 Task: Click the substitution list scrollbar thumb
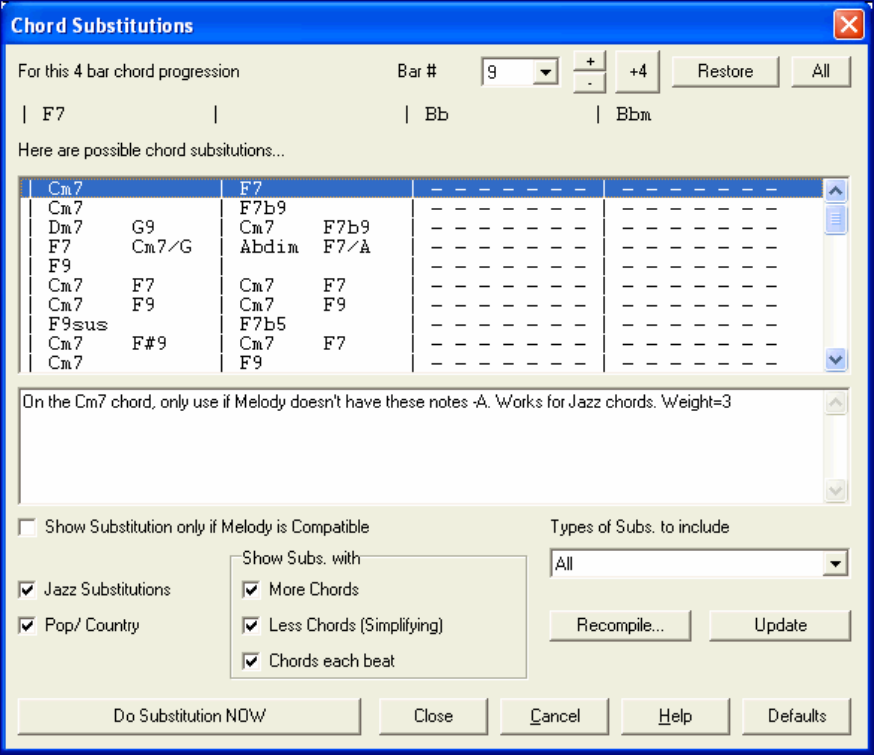[x=835, y=219]
